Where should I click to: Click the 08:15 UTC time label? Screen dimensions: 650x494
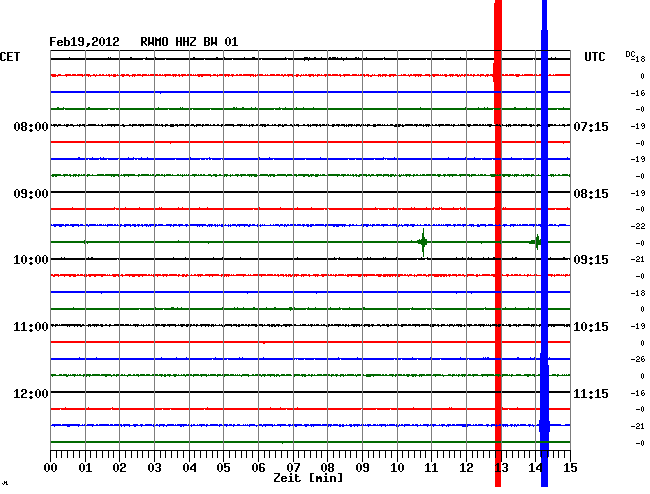point(591,194)
